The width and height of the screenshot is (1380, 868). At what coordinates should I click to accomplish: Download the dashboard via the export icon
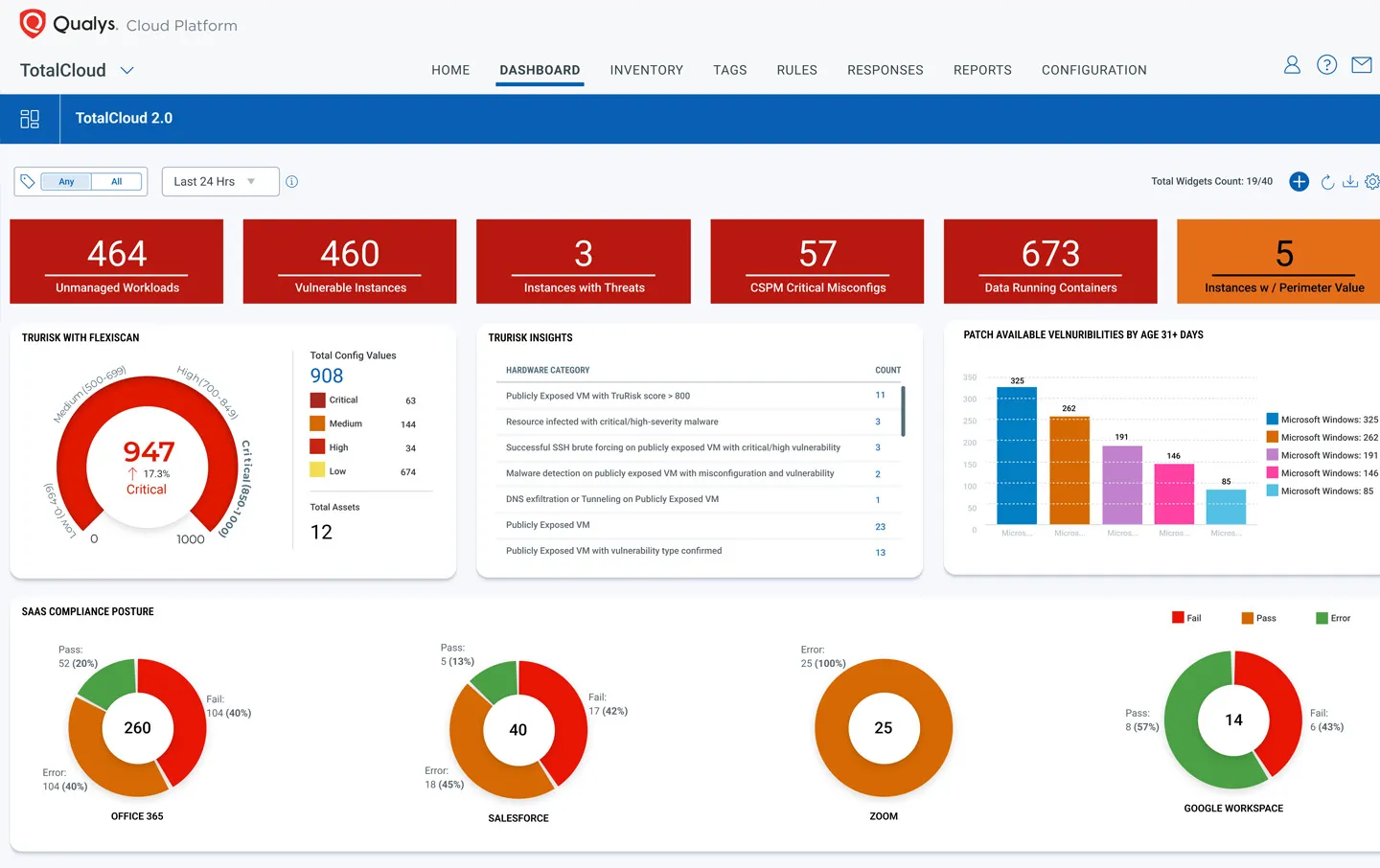point(1351,181)
